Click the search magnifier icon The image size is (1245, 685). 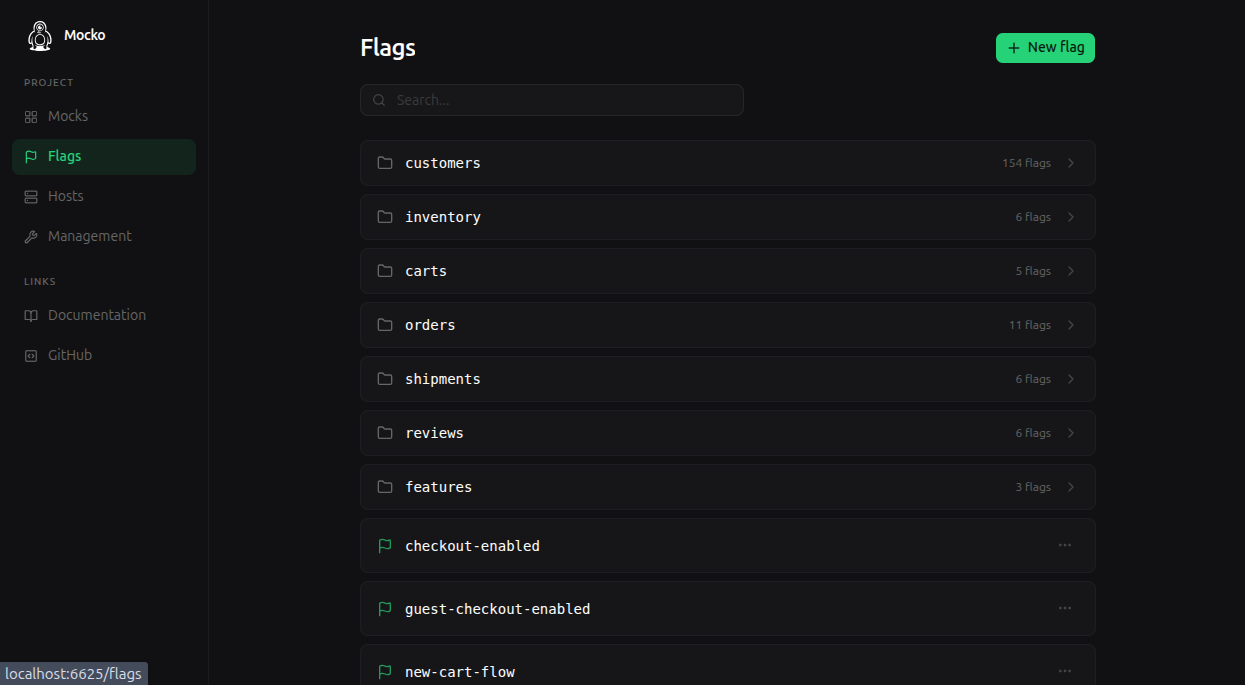pyautogui.click(x=379, y=100)
